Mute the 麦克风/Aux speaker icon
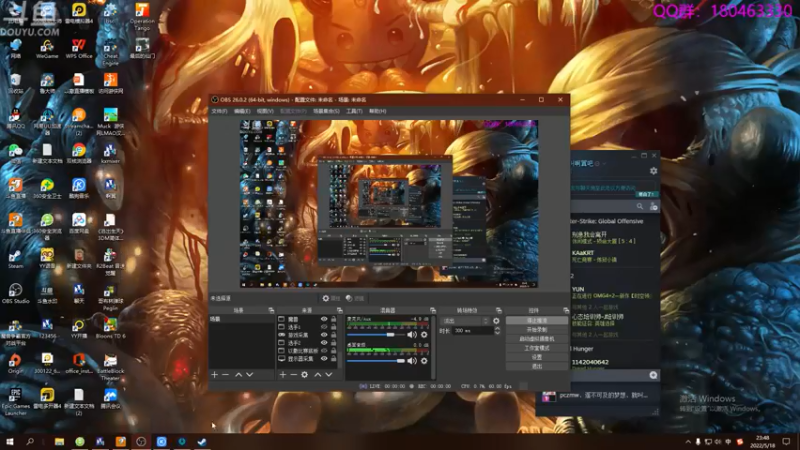The width and height of the screenshot is (800, 450). tap(412, 335)
